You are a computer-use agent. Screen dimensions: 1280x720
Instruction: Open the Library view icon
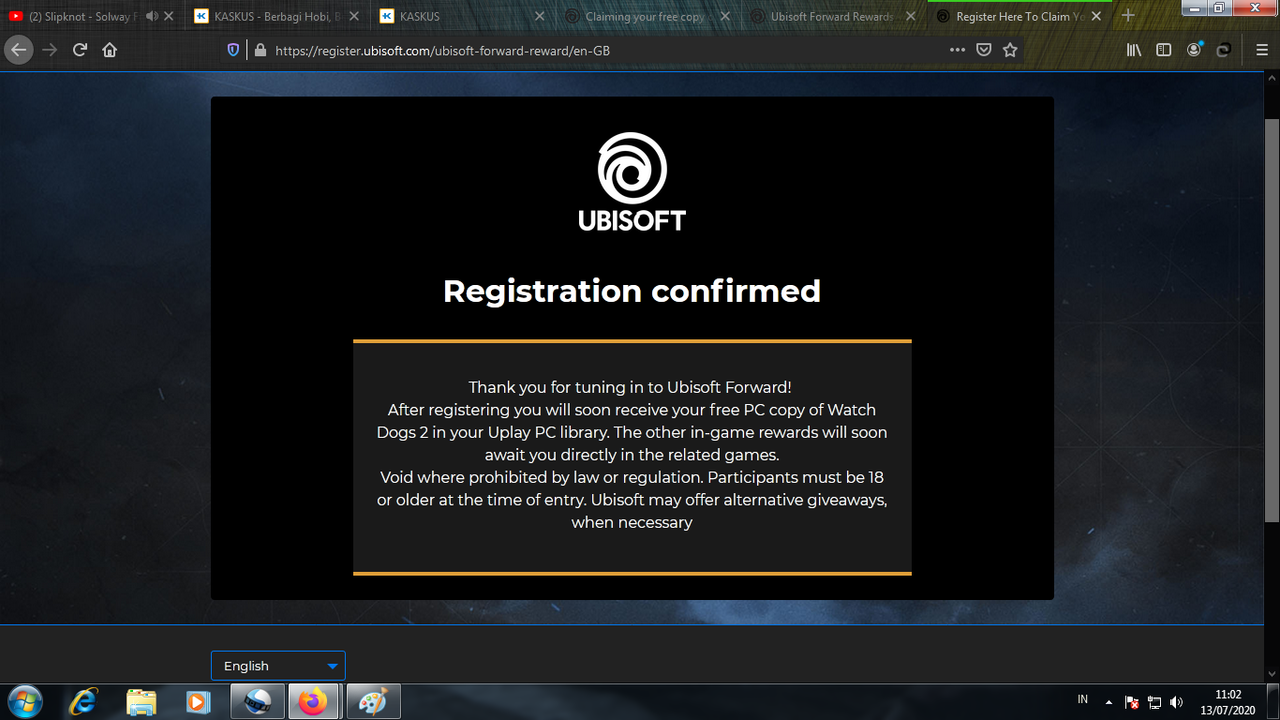click(x=1134, y=50)
